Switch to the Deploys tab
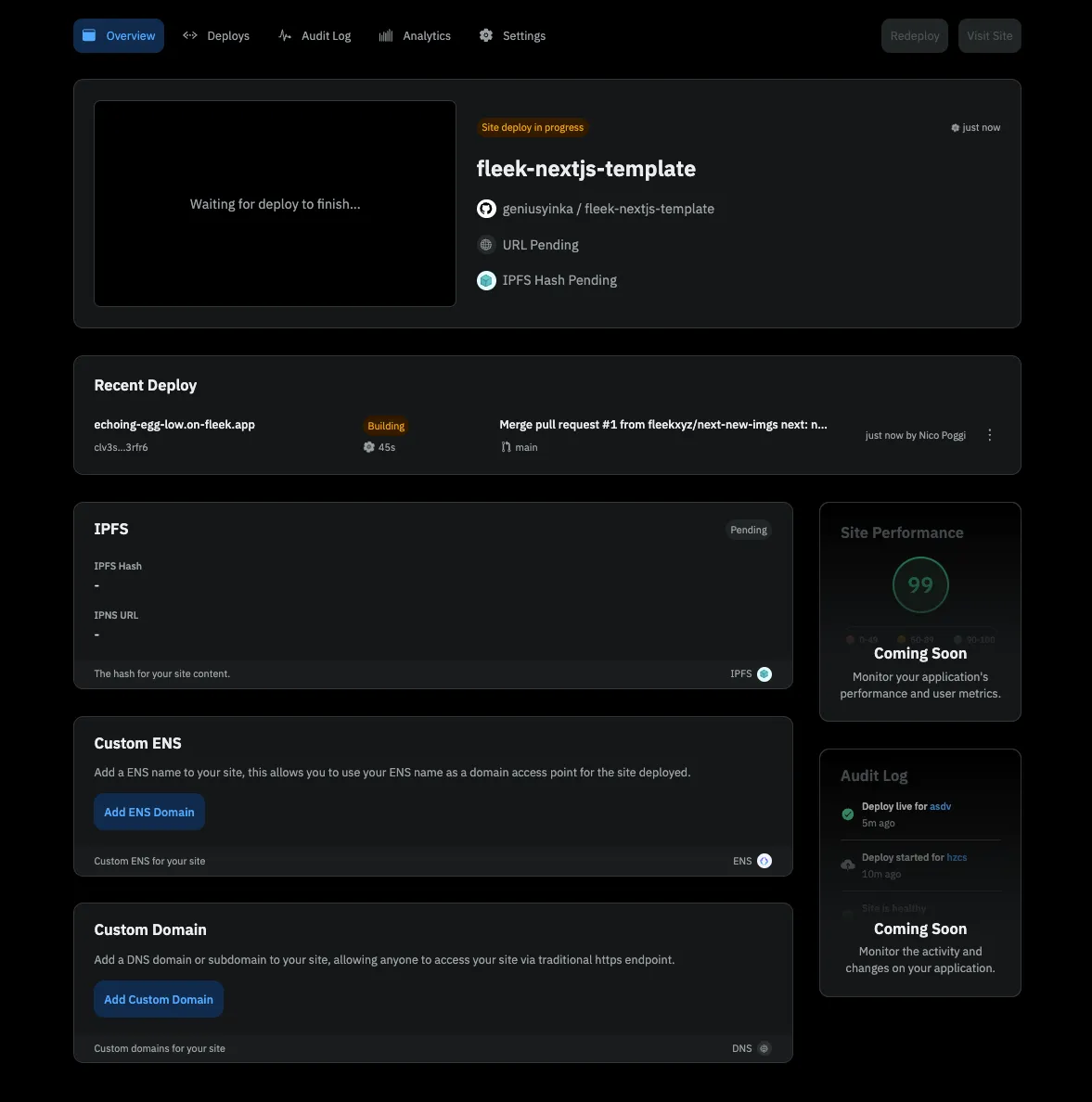This screenshot has height=1102, width=1092. [216, 36]
